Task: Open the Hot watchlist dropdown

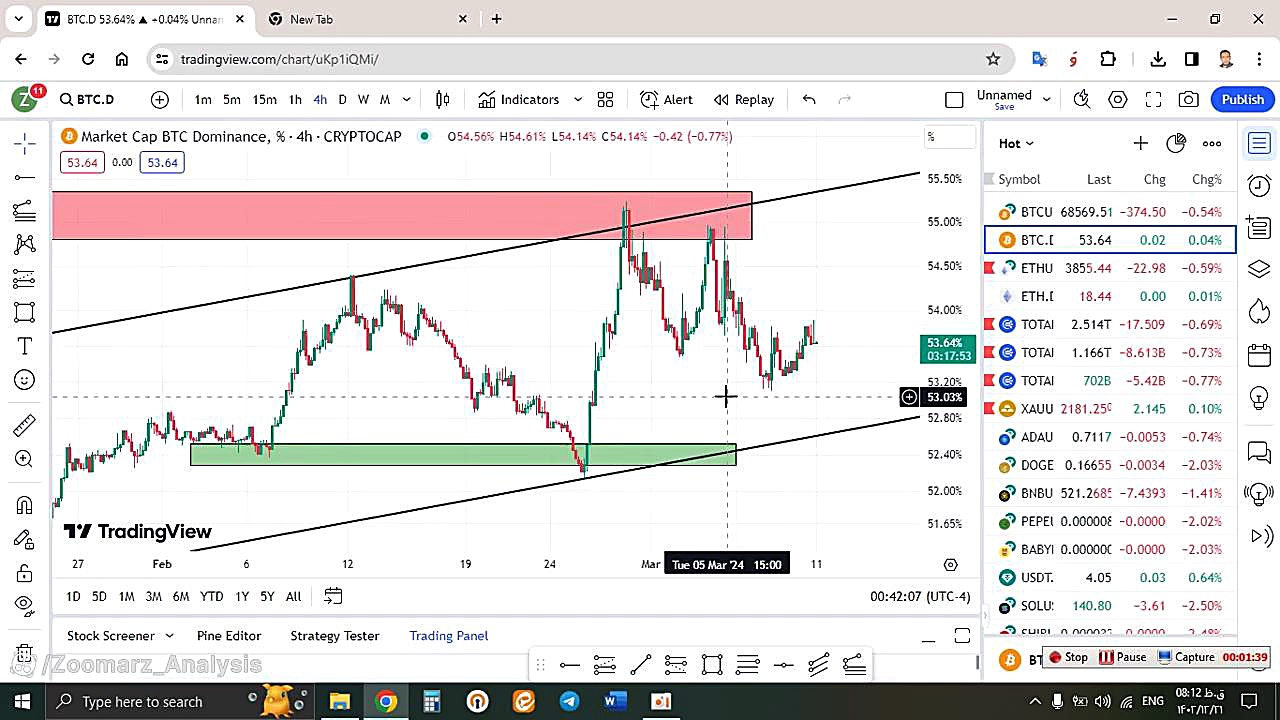Action: 1016,143
